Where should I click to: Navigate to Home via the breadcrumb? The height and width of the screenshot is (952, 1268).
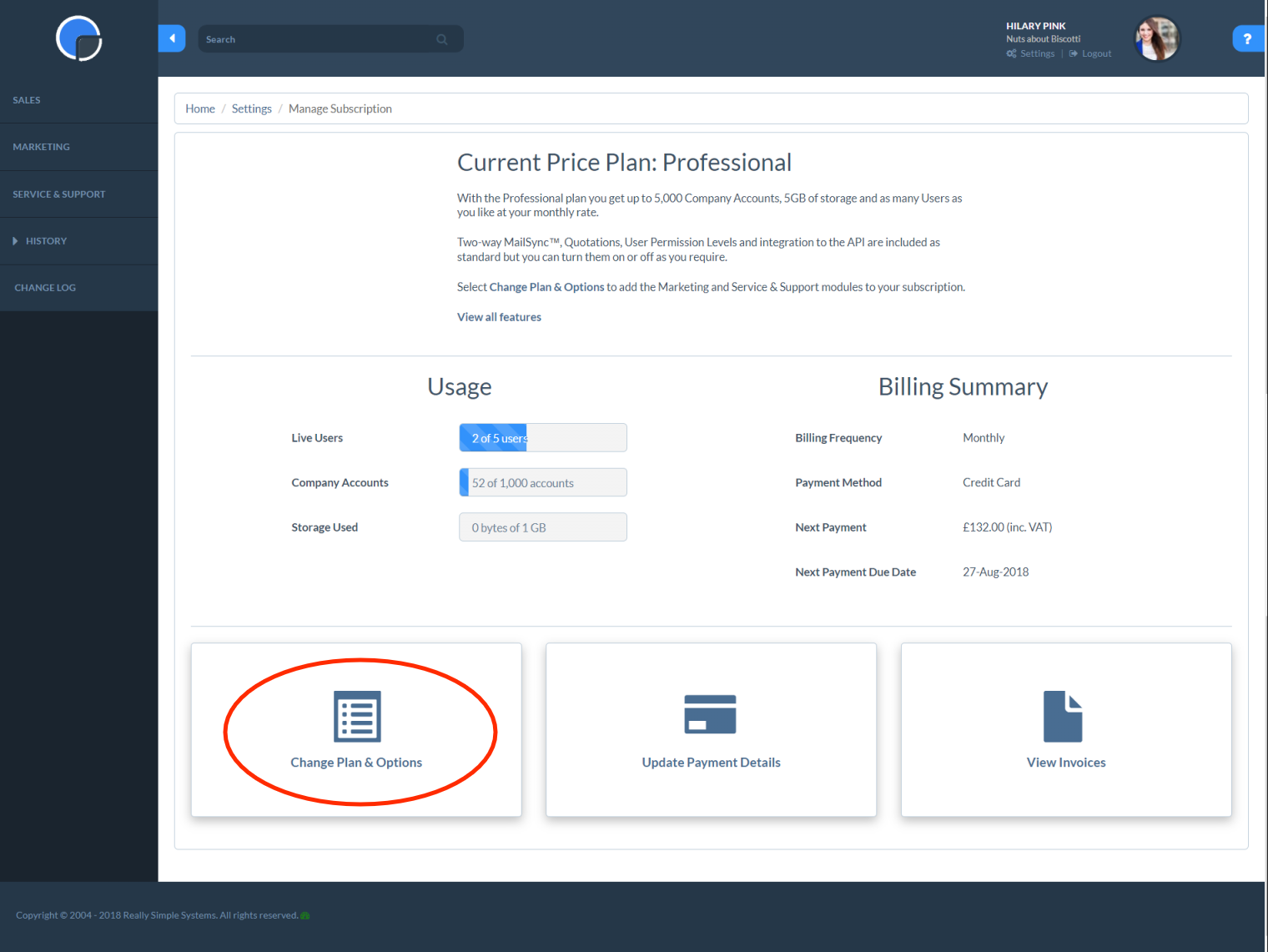click(200, 108)
